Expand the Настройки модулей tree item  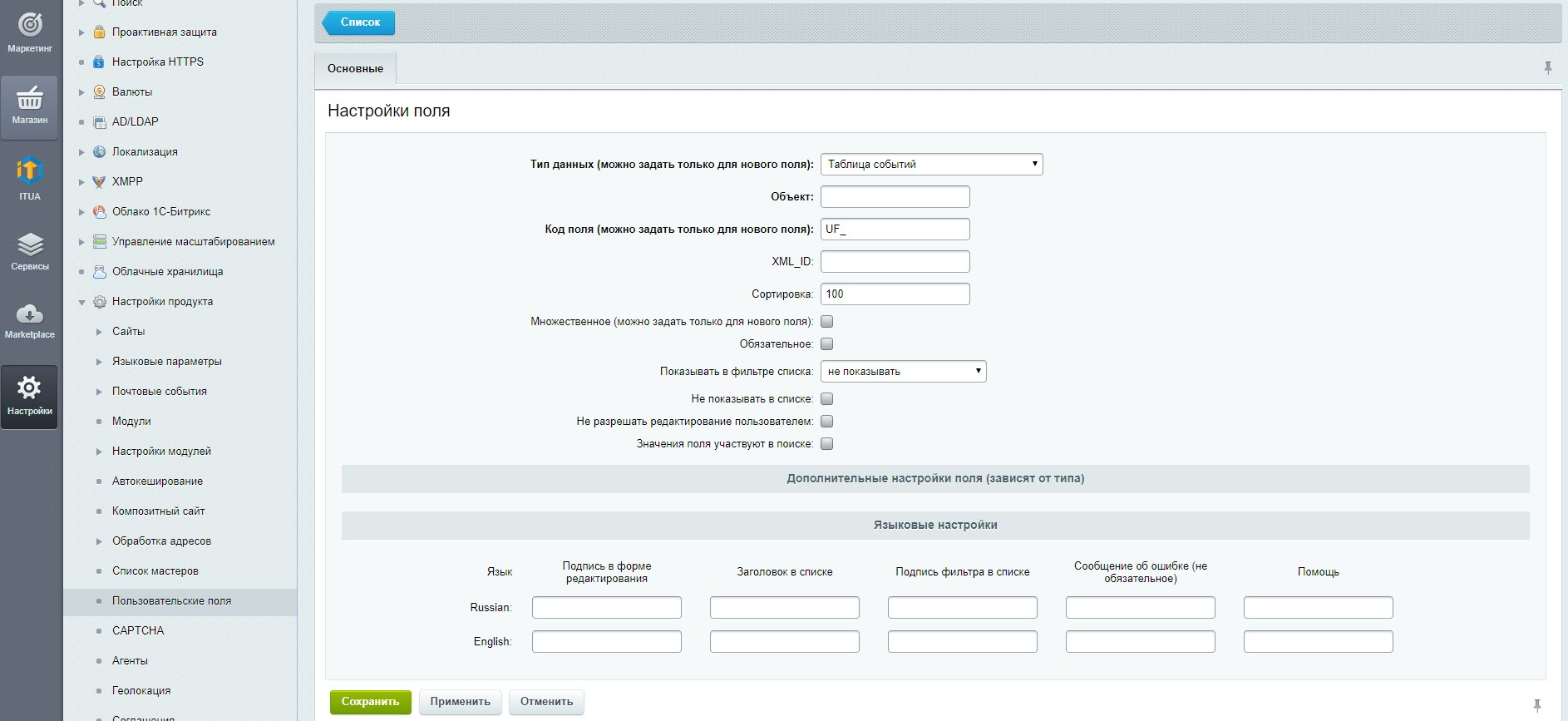pos(99,452)
